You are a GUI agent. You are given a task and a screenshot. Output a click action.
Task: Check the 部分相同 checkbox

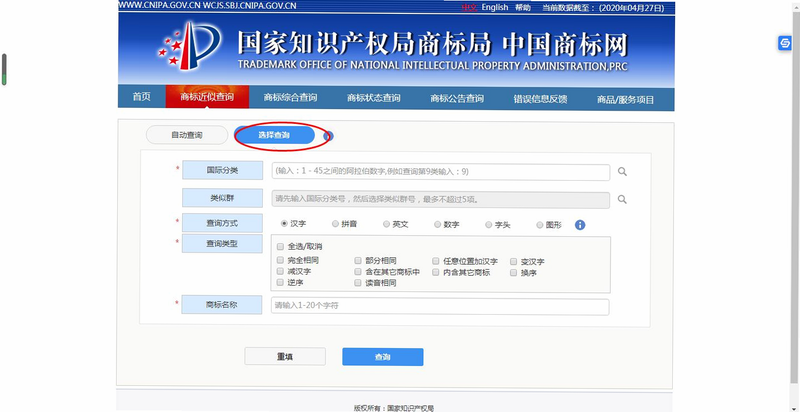tap(358, 260)
